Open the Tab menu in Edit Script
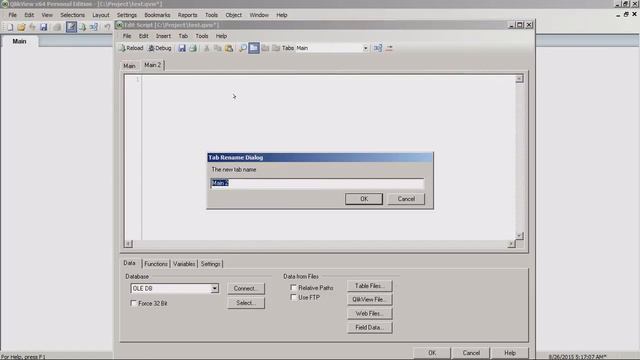Image resolution: width=640 pixels, height=360 pixels. point(183,36)
